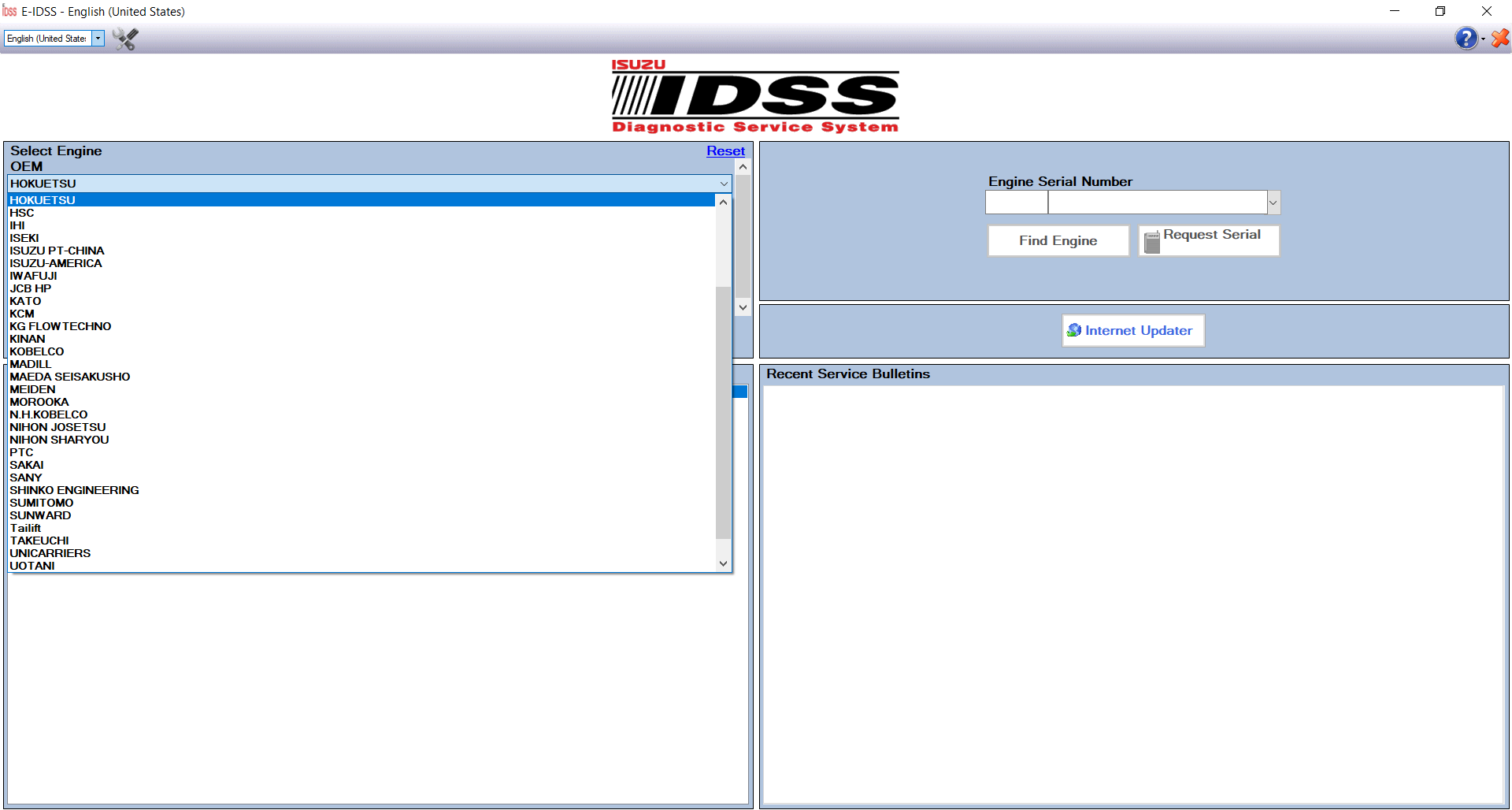Select ISEKI from the OEM list
The image size is (1512, 810).
tap(361, 238)
